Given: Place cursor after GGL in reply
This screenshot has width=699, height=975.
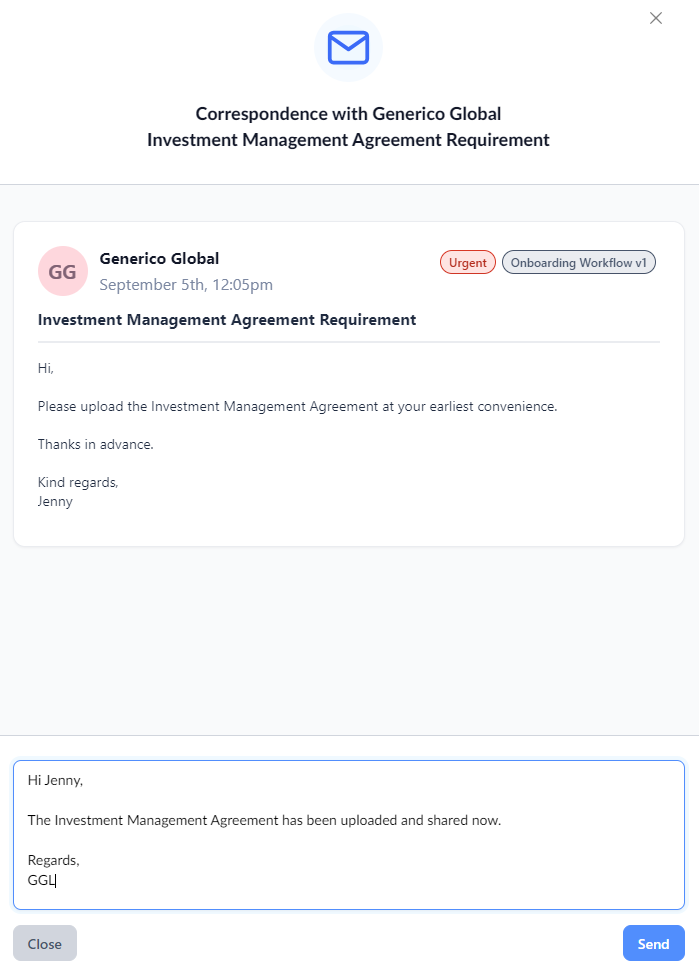Looking at the screenshot, I should (x=56, y=880).
